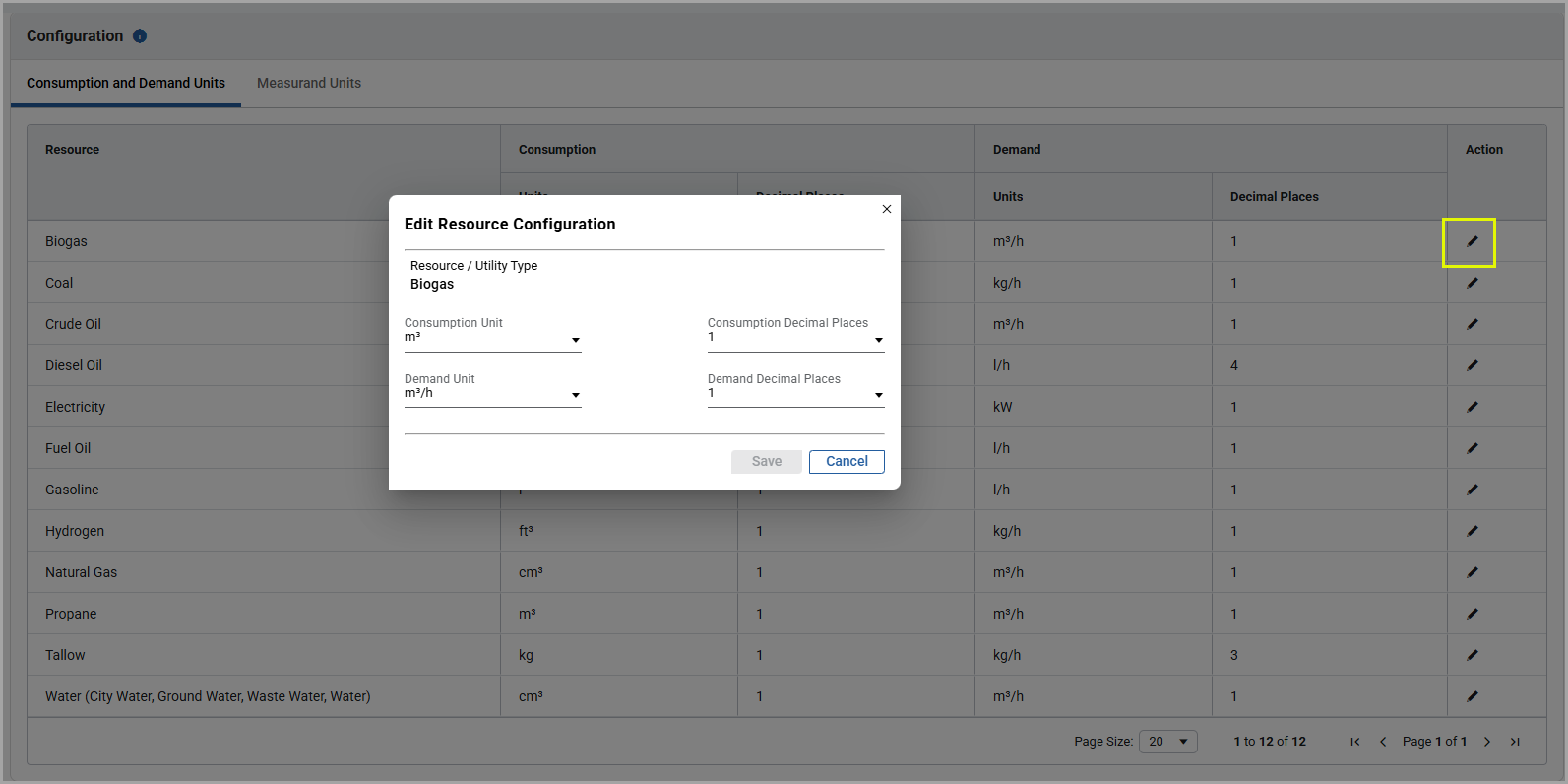Select the Gasoline resource name
Viewport: 1568px width, 784px height.
(x=72, y=490)
